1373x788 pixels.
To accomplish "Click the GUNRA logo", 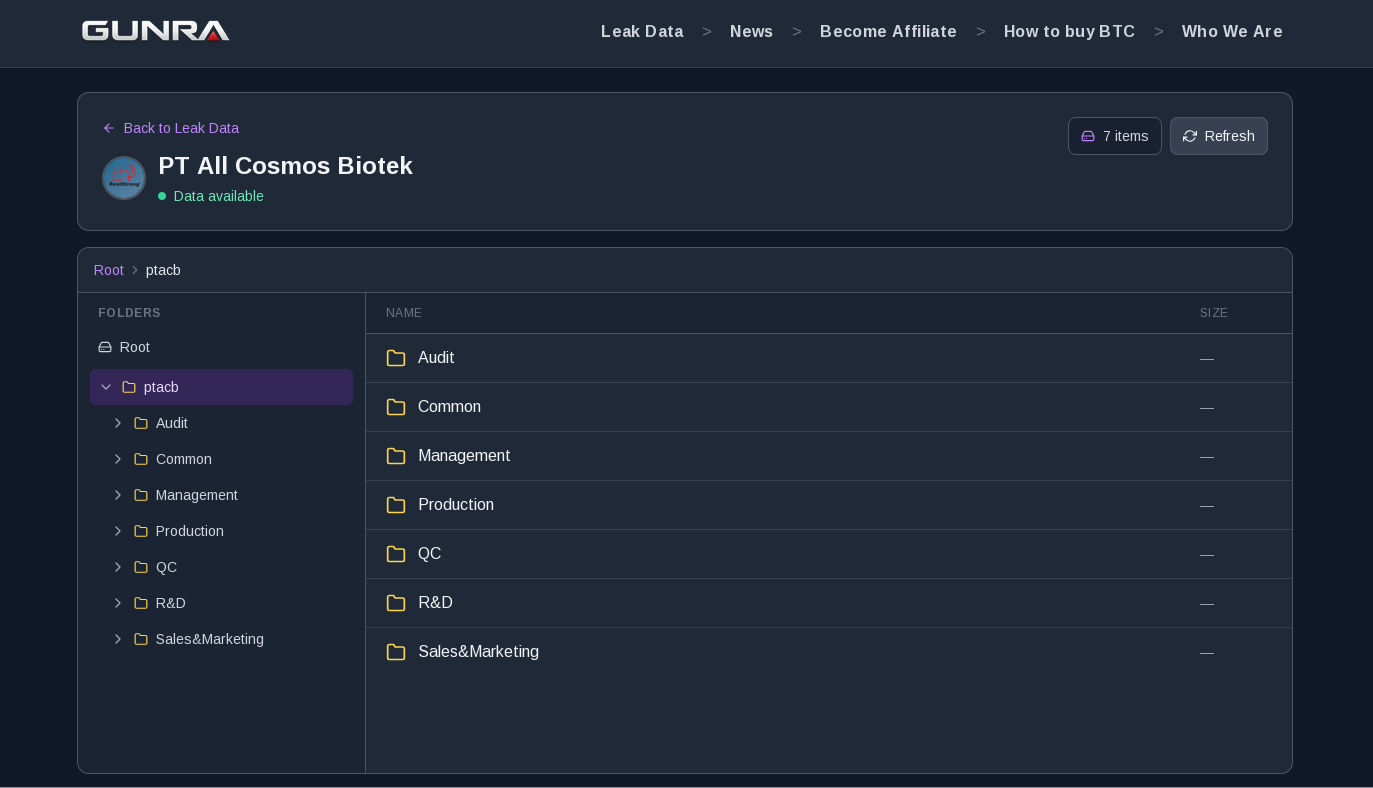I will tap(156, 31).
